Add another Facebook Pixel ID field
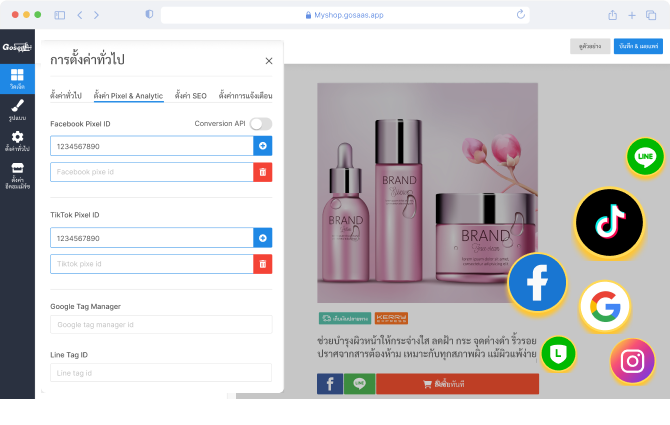 (263, 146)
